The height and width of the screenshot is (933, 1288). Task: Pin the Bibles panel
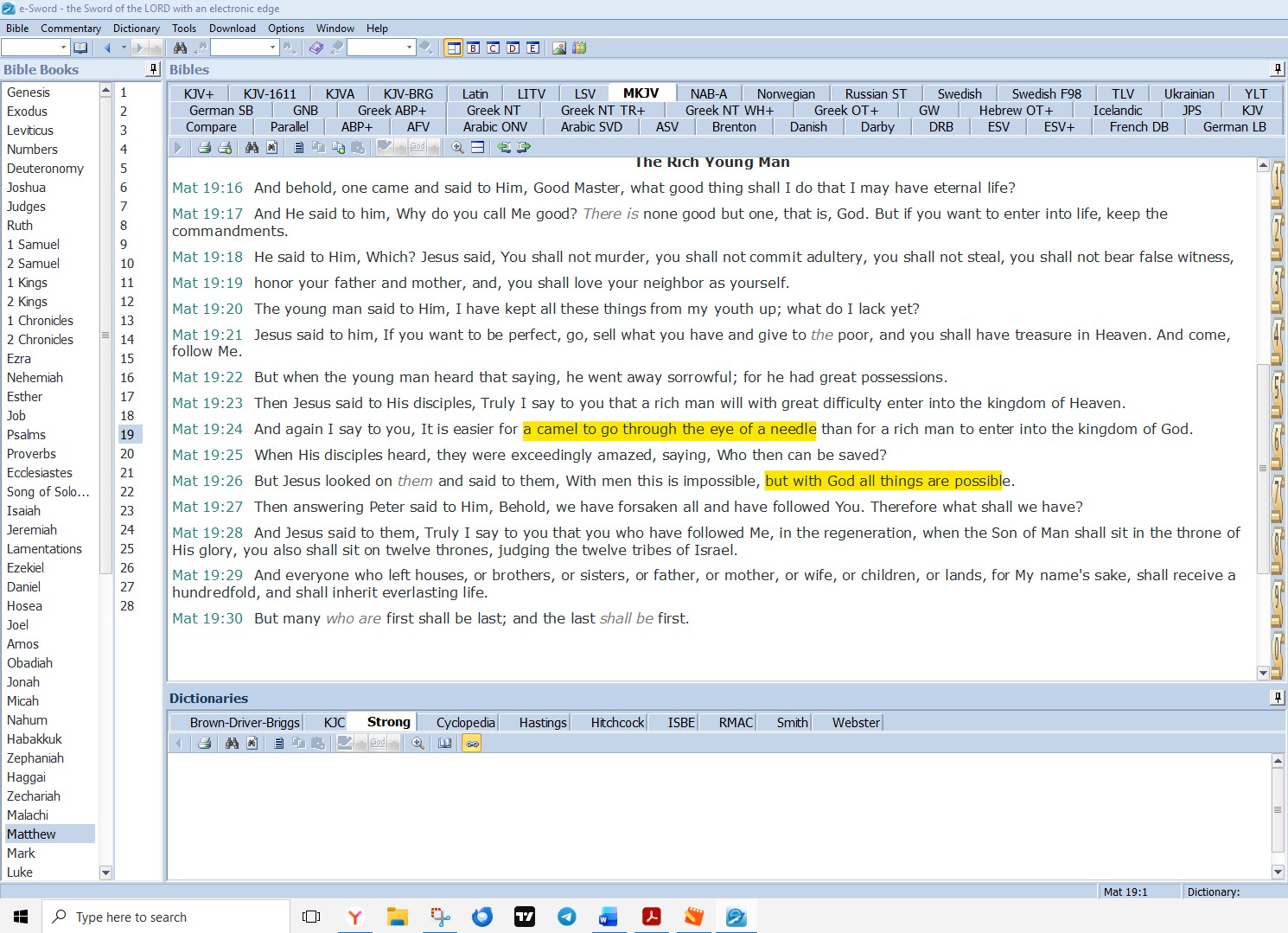coord(1278,69)
